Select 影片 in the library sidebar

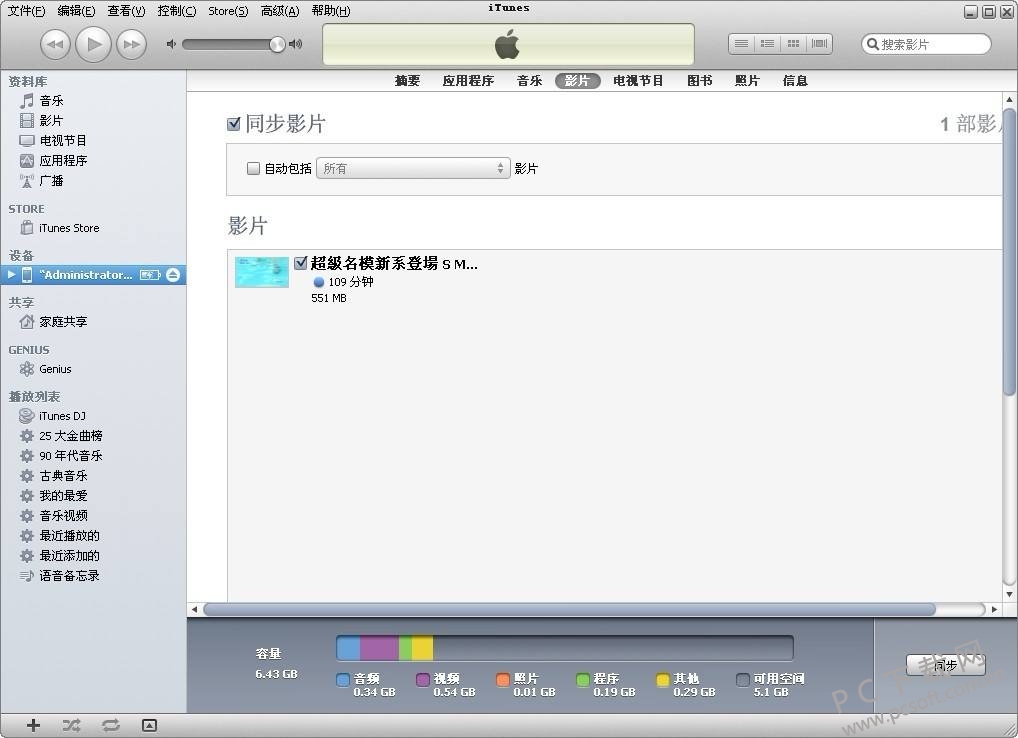click(51, 120)
